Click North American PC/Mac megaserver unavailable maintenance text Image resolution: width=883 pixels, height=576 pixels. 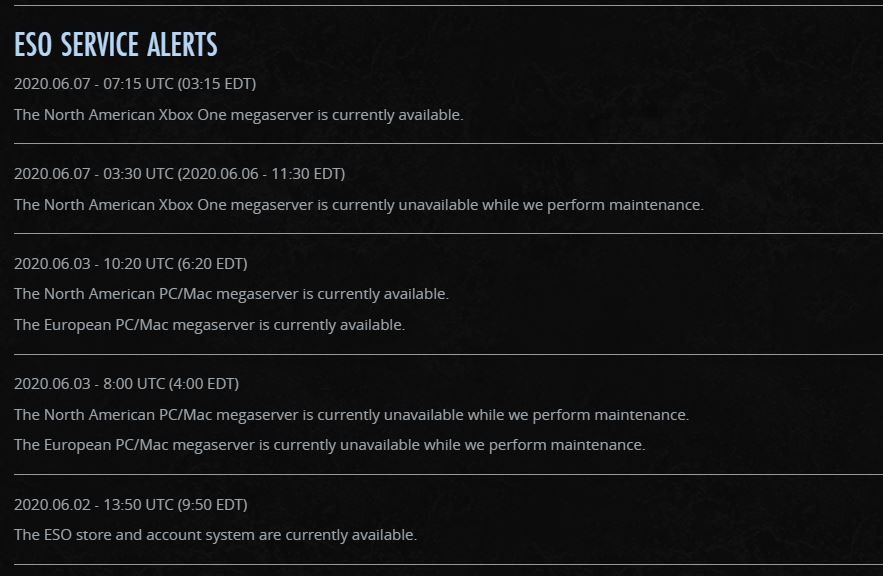click(352, 415)
